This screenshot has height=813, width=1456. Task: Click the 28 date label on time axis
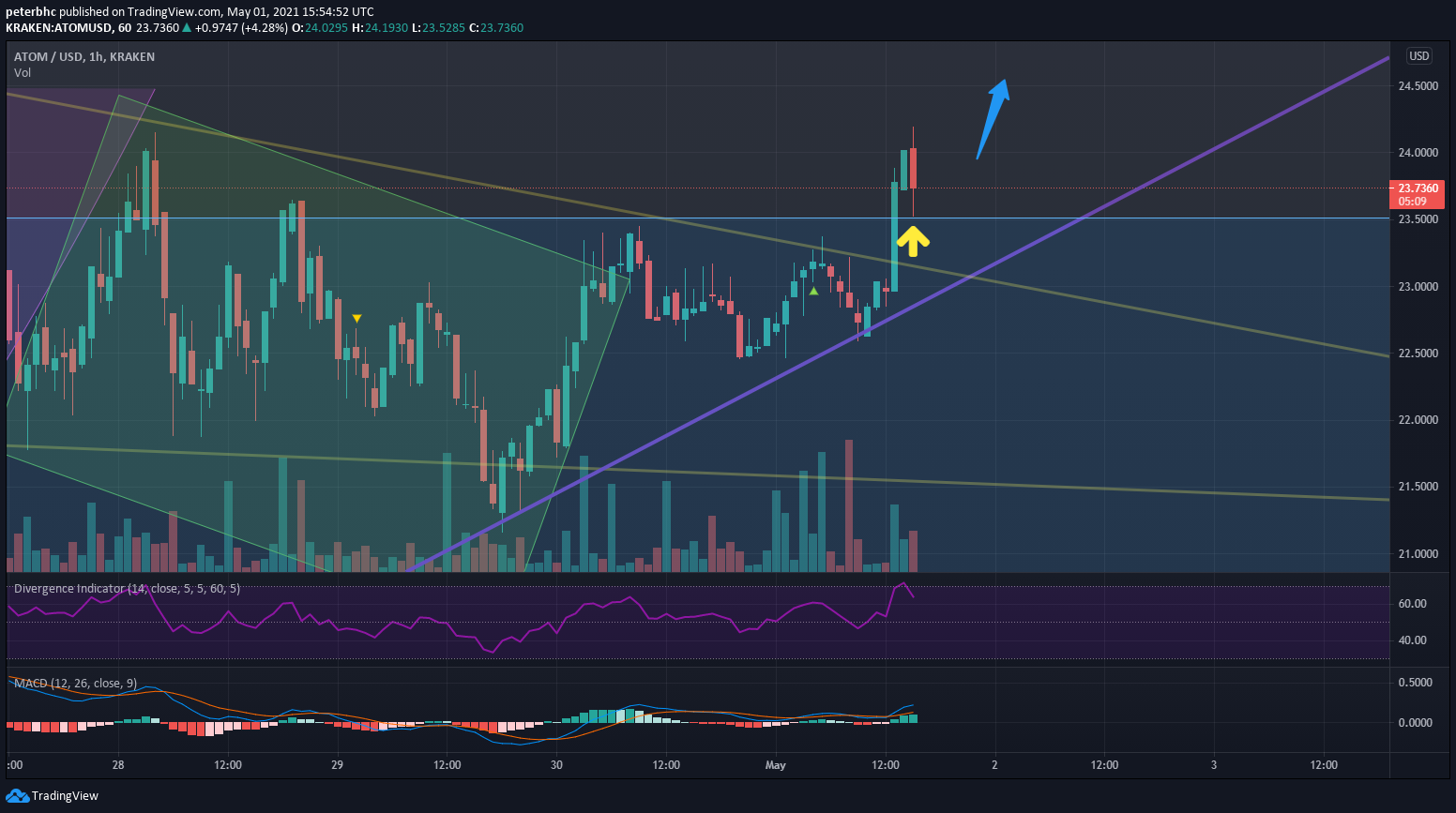pyautogui.click(x=118, y=765)
